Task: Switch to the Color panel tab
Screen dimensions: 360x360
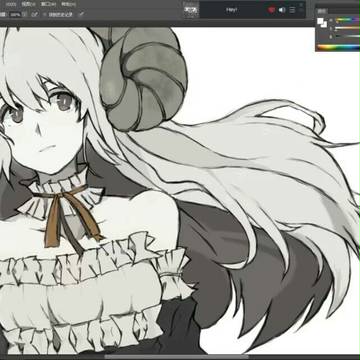Action: pos(321,11)
